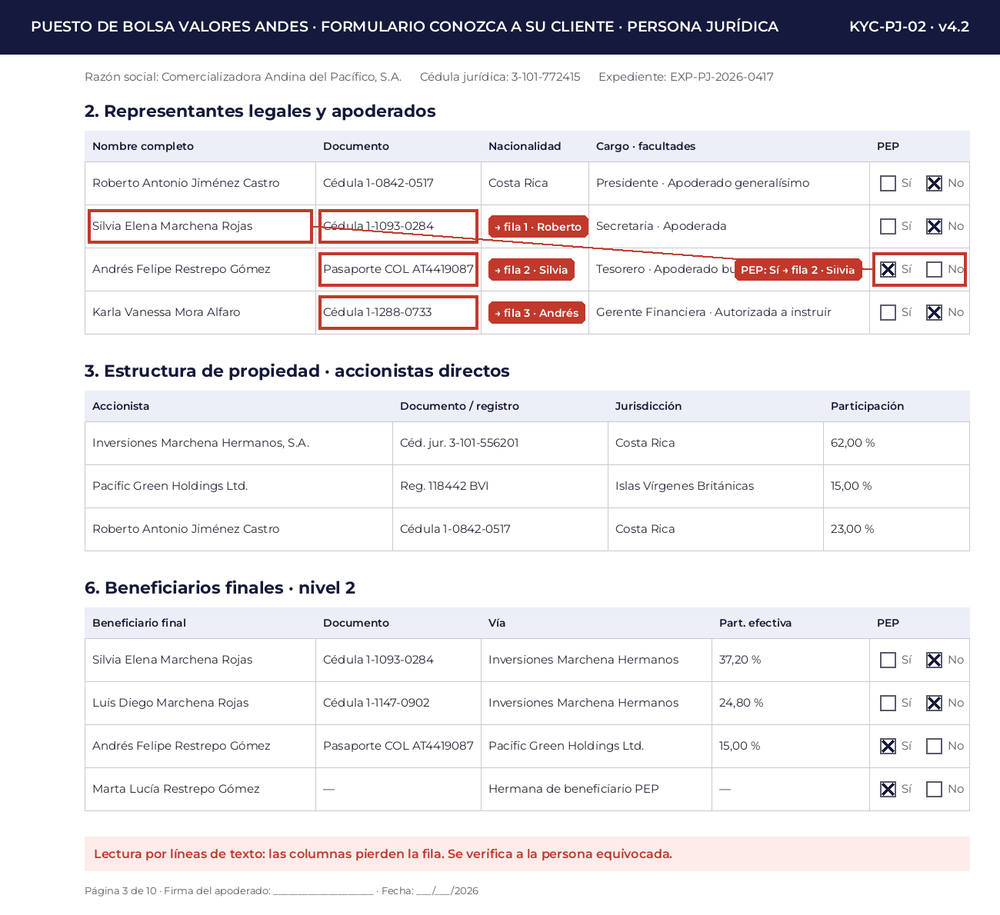Uncheck PEP No for Luis Diego Marchena Rojas
1000x915 pixels.
point(934,703)
